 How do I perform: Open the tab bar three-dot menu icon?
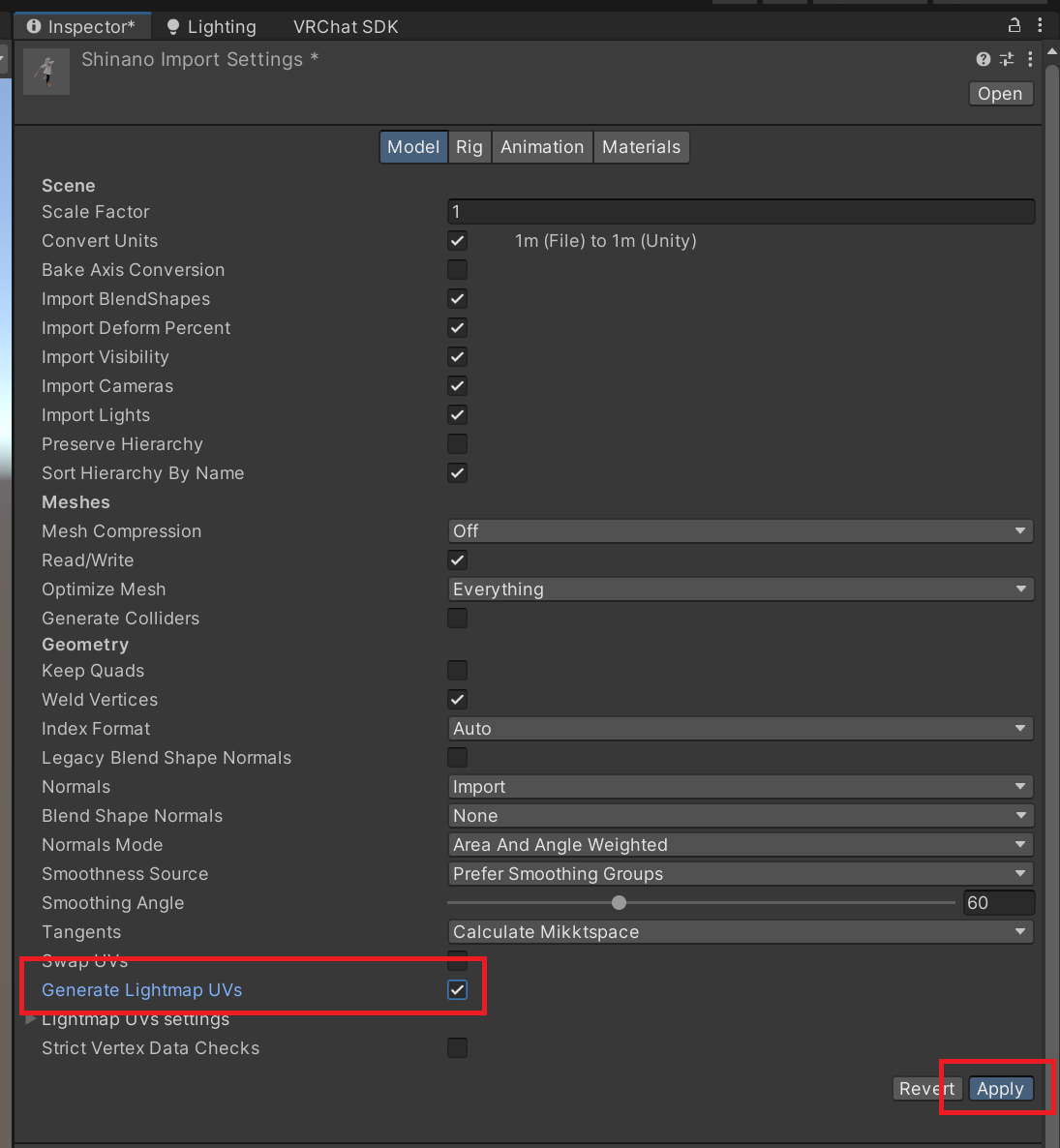click(x=1041, y=26)
